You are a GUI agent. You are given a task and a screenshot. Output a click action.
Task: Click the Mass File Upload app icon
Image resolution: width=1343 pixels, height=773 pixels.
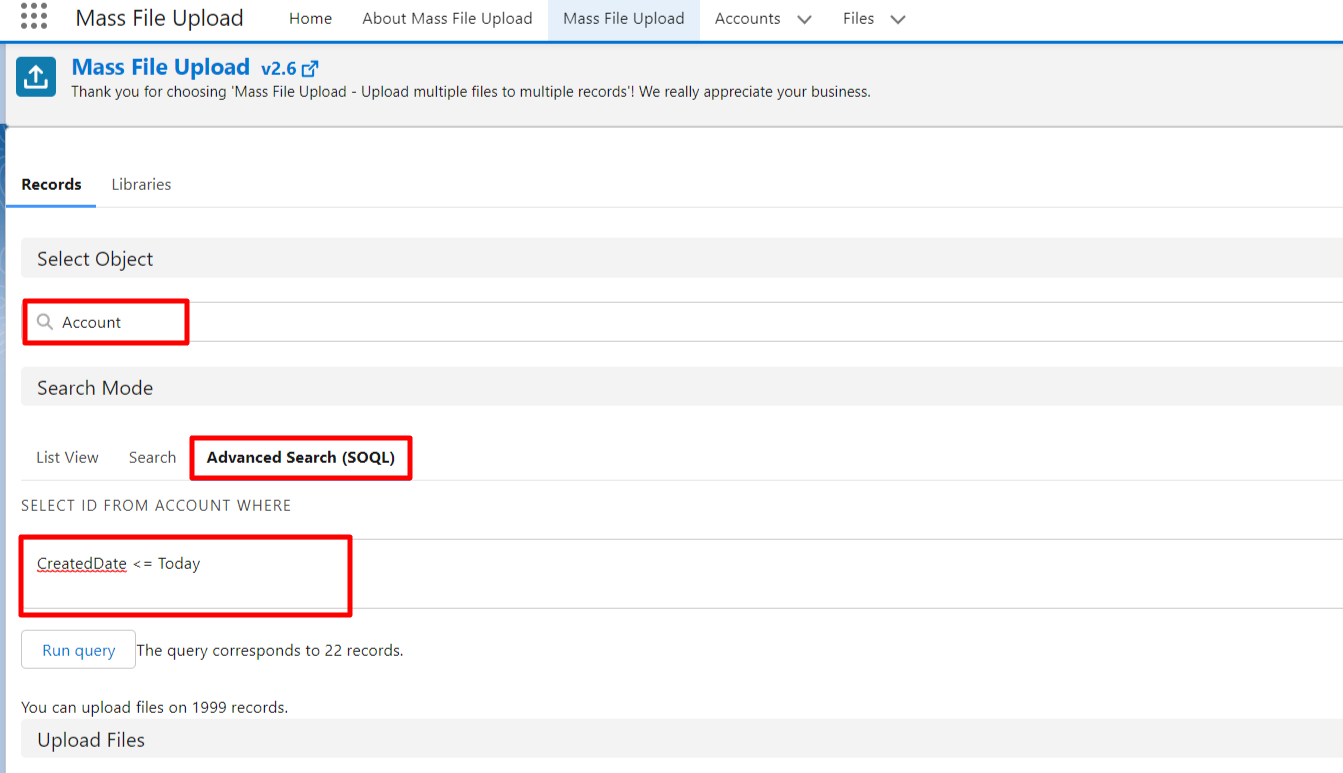[x=36, y=77]
